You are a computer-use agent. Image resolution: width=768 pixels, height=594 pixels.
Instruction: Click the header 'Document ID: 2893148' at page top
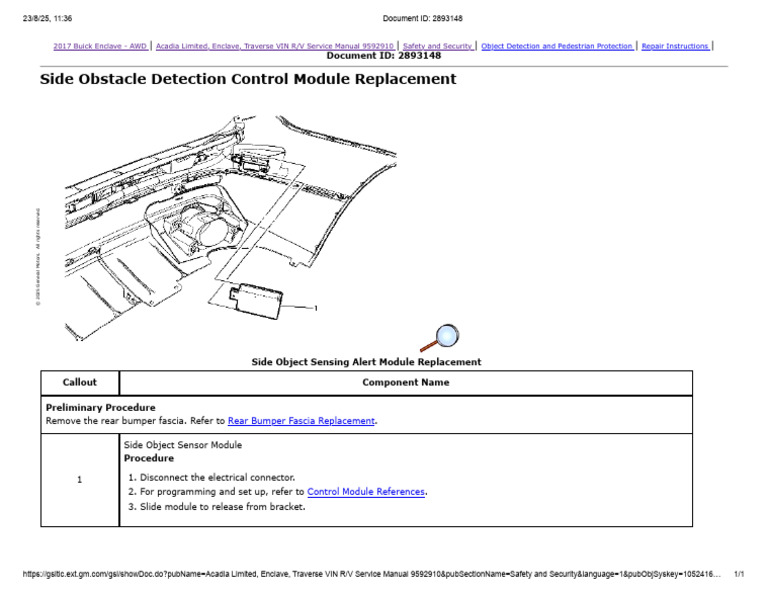pyautogui.click(x=423, y=19)
